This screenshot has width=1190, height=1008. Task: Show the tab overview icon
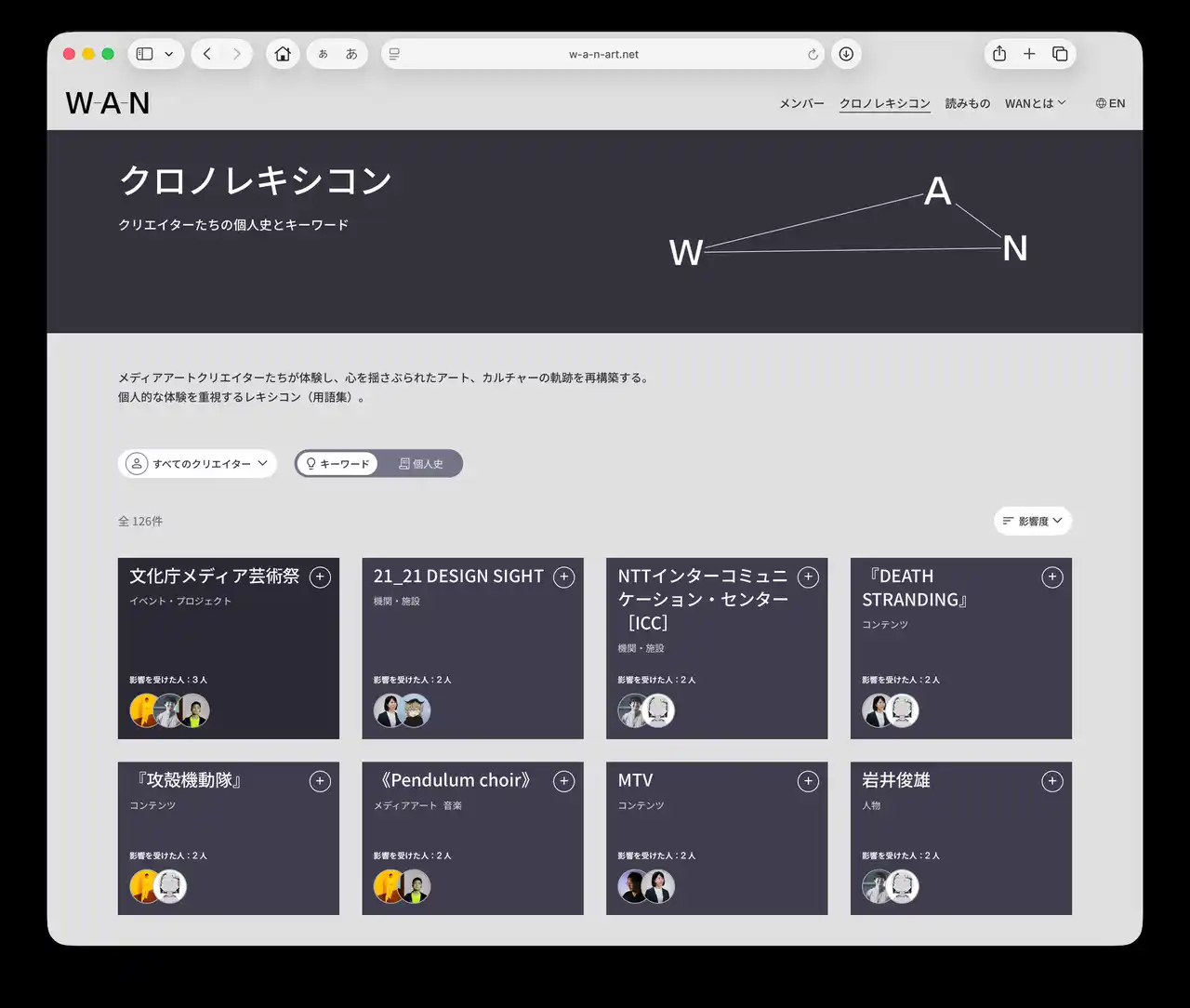coord(1060,54)
